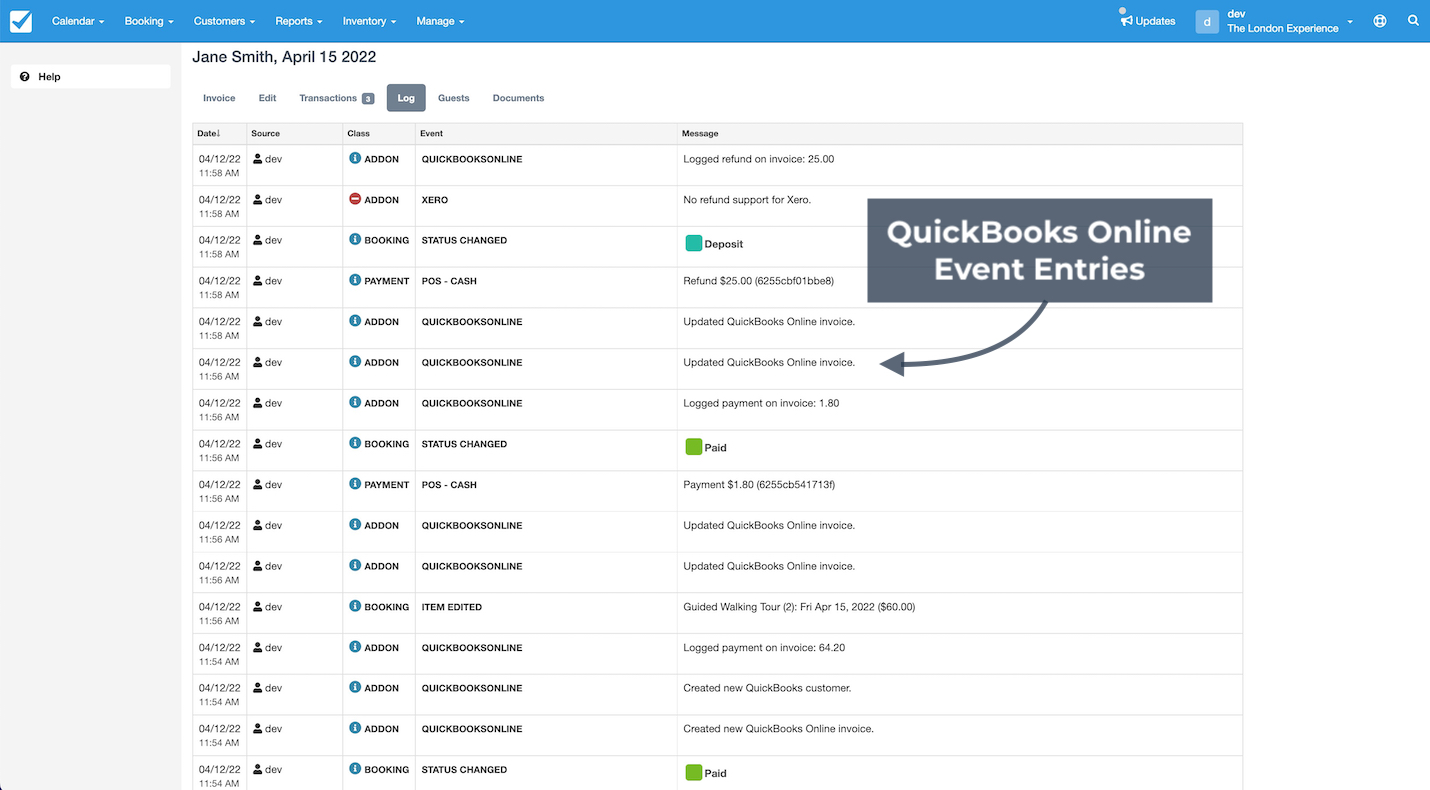The width and height of the screenshot is (1430, 790).
Task: Click 'Logged refund on invoice: 25.00' message
Action: click(759, 159)
